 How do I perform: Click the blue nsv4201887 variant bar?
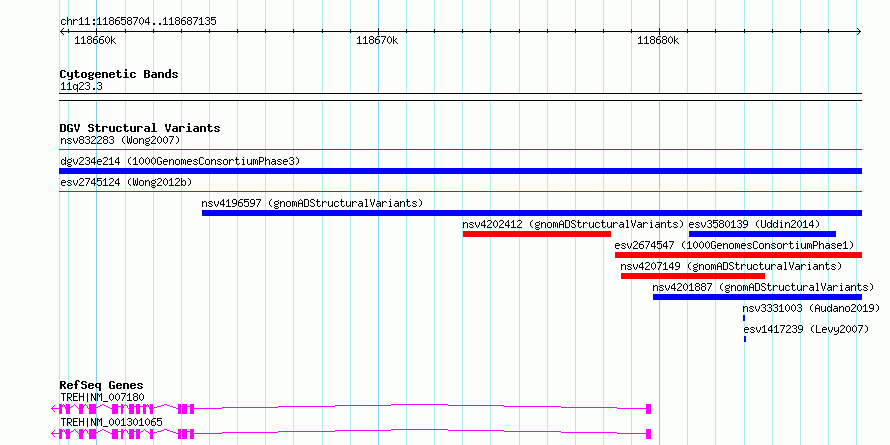pyautogui.click(x=757, y=297)
